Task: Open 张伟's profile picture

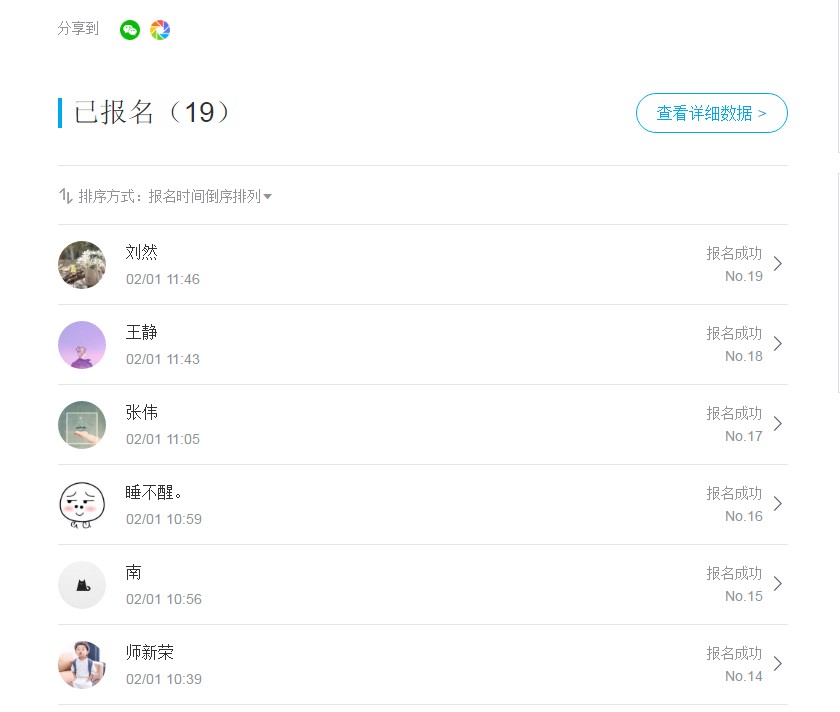Action: coord(82,425)
